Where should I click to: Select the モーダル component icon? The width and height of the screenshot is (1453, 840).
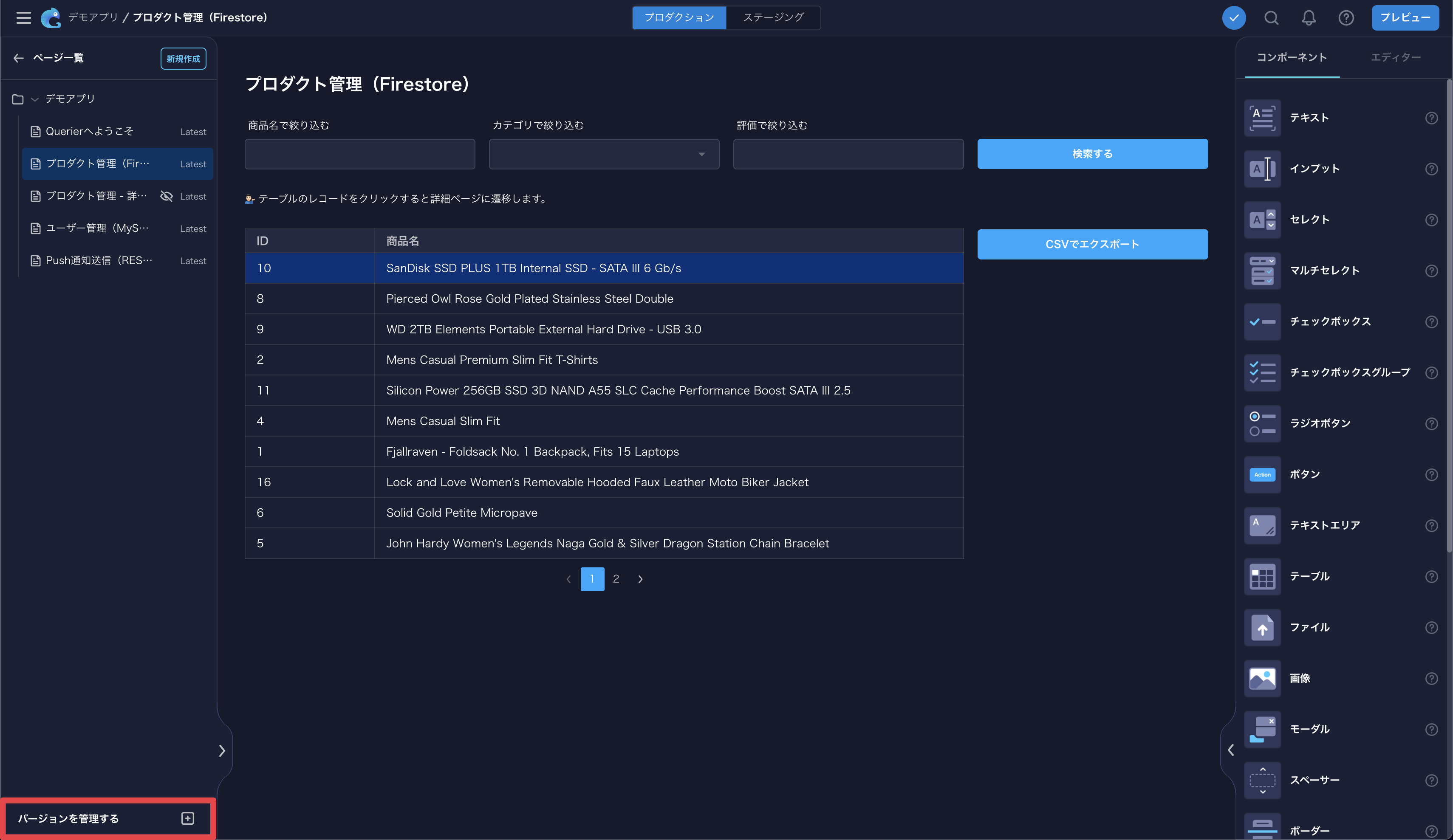coord(1262,729)
